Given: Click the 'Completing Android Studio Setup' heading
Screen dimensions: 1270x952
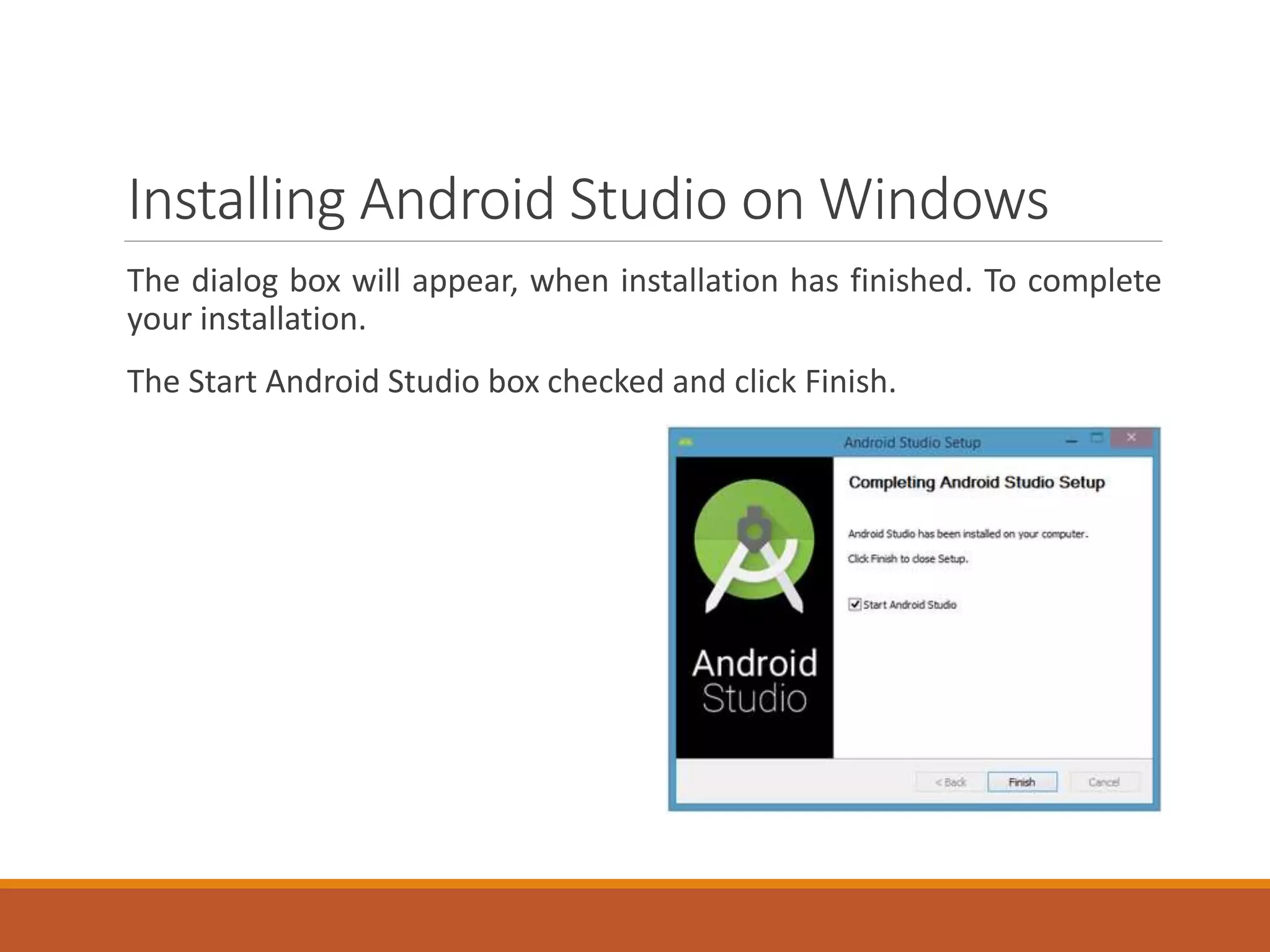Looking at the screenshot, I should tap(977, 482).
